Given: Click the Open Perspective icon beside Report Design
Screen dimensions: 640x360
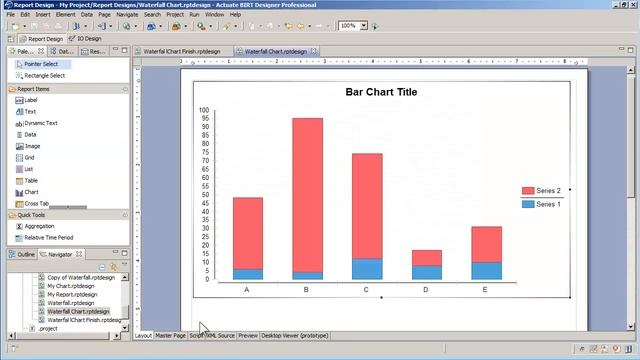Looking at the screenshot, I should click(x=11, y=39).
